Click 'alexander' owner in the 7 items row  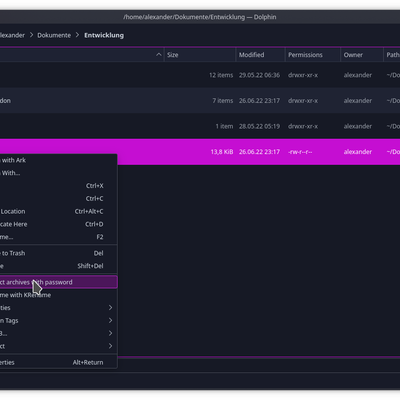click(358, 101)
